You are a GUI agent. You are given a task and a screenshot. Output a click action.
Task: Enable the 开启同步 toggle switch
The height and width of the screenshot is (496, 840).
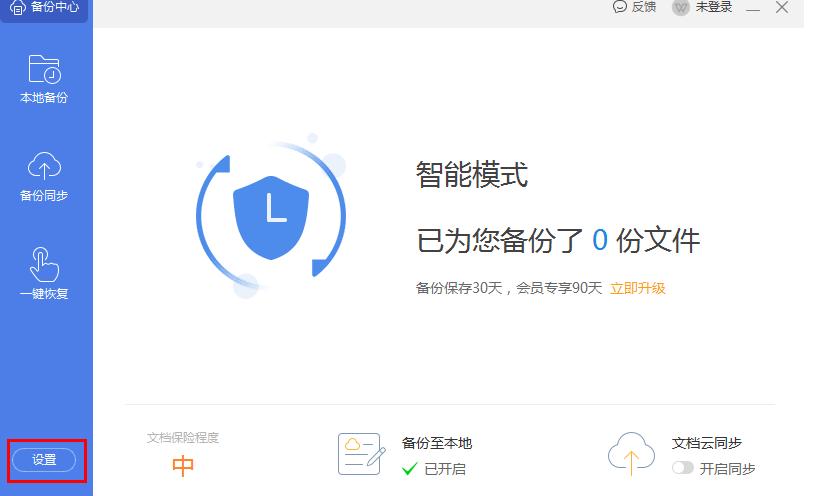click(x=683, y=468)
